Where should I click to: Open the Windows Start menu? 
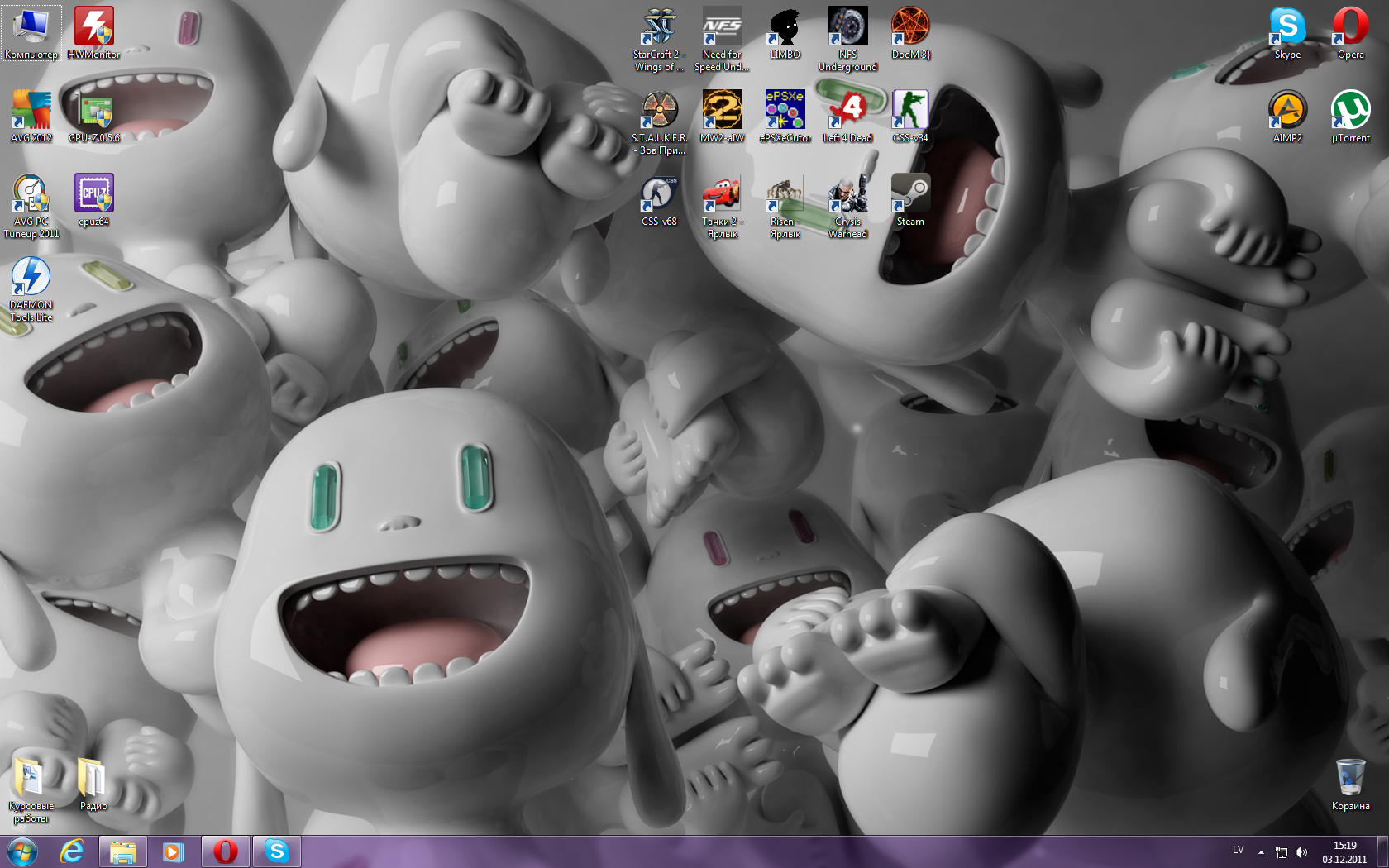click(x=22, y=851)
